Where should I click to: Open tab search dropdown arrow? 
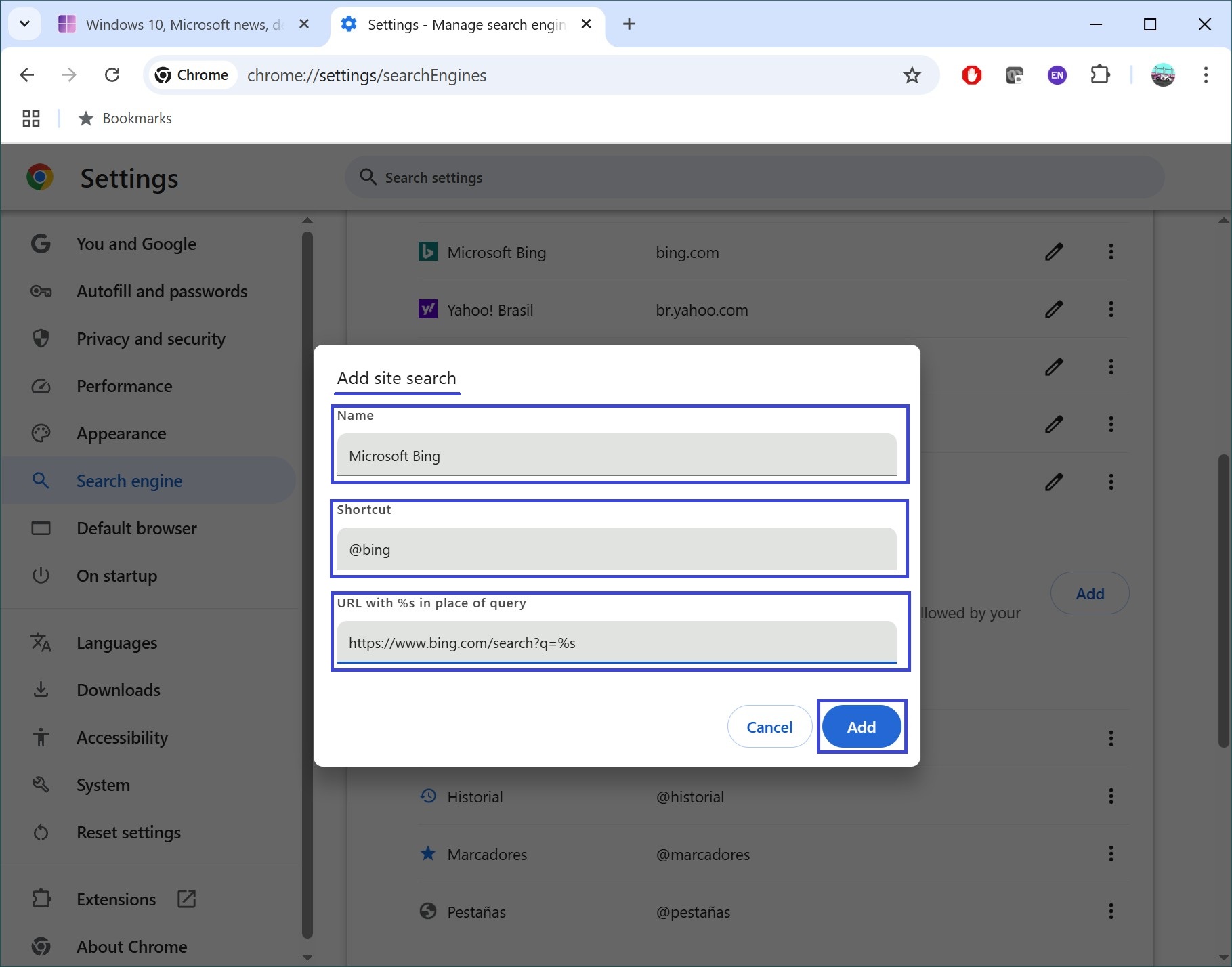click(x=25, y=24)
